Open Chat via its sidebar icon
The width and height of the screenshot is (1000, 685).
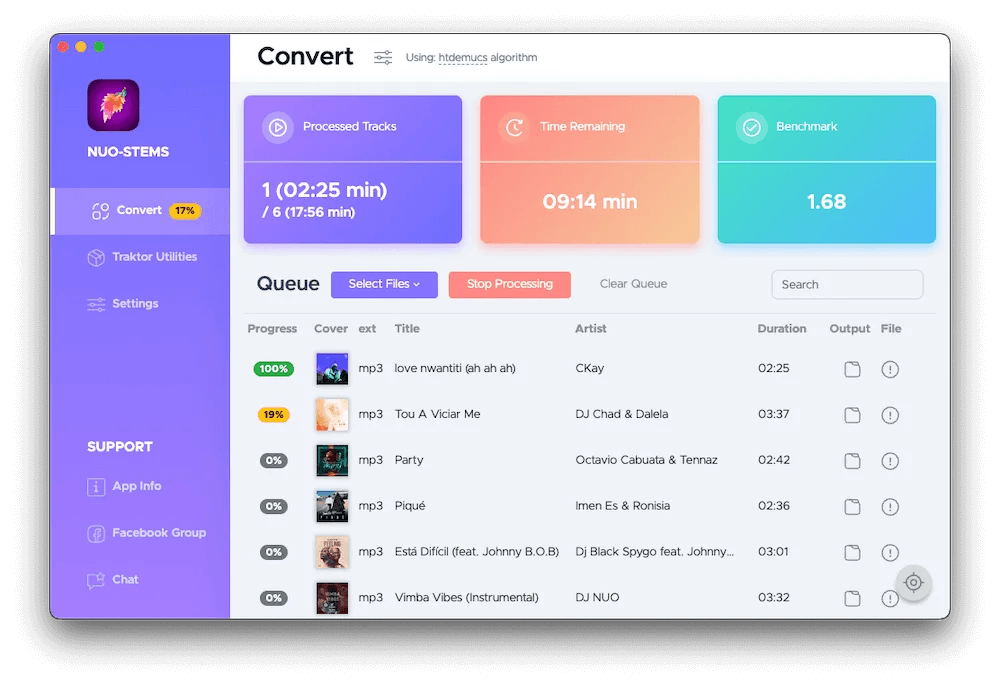pos(95,580)
